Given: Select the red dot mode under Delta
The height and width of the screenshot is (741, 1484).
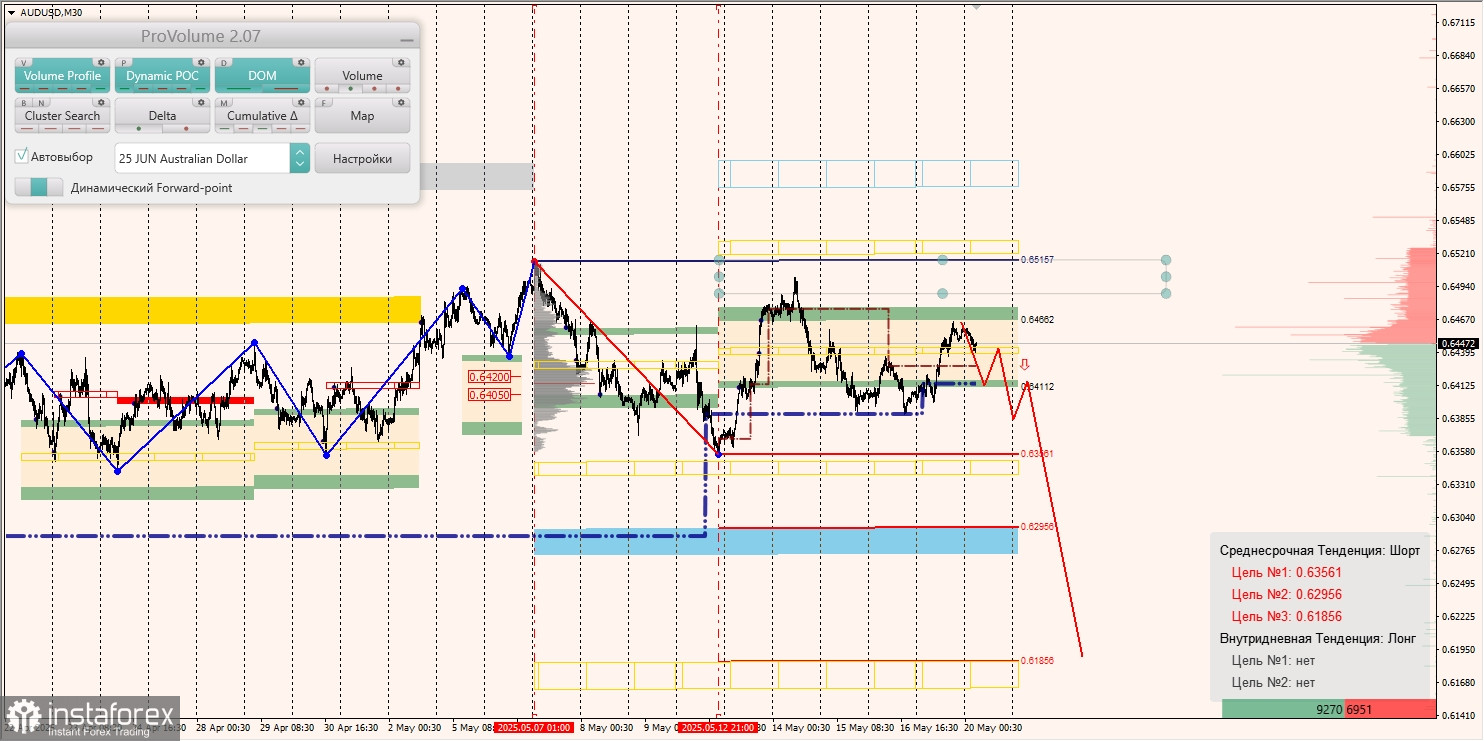Looking at the screenshot, I should click(185, 128).
